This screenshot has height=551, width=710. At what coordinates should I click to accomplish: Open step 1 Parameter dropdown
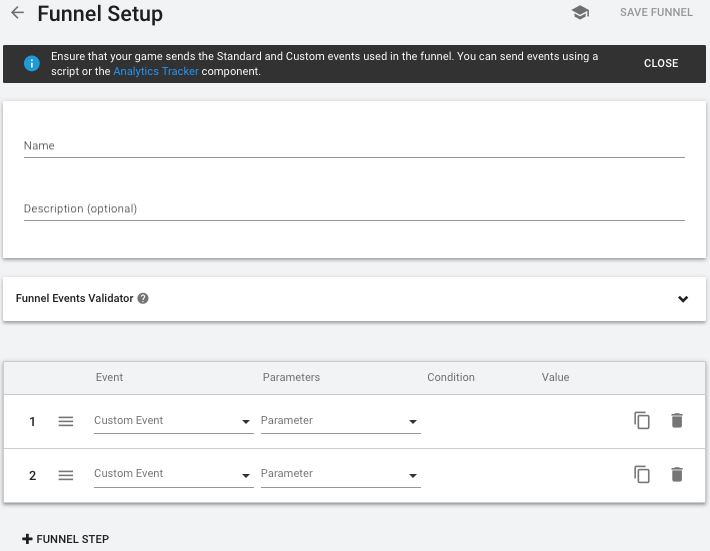tap(339, 421)
